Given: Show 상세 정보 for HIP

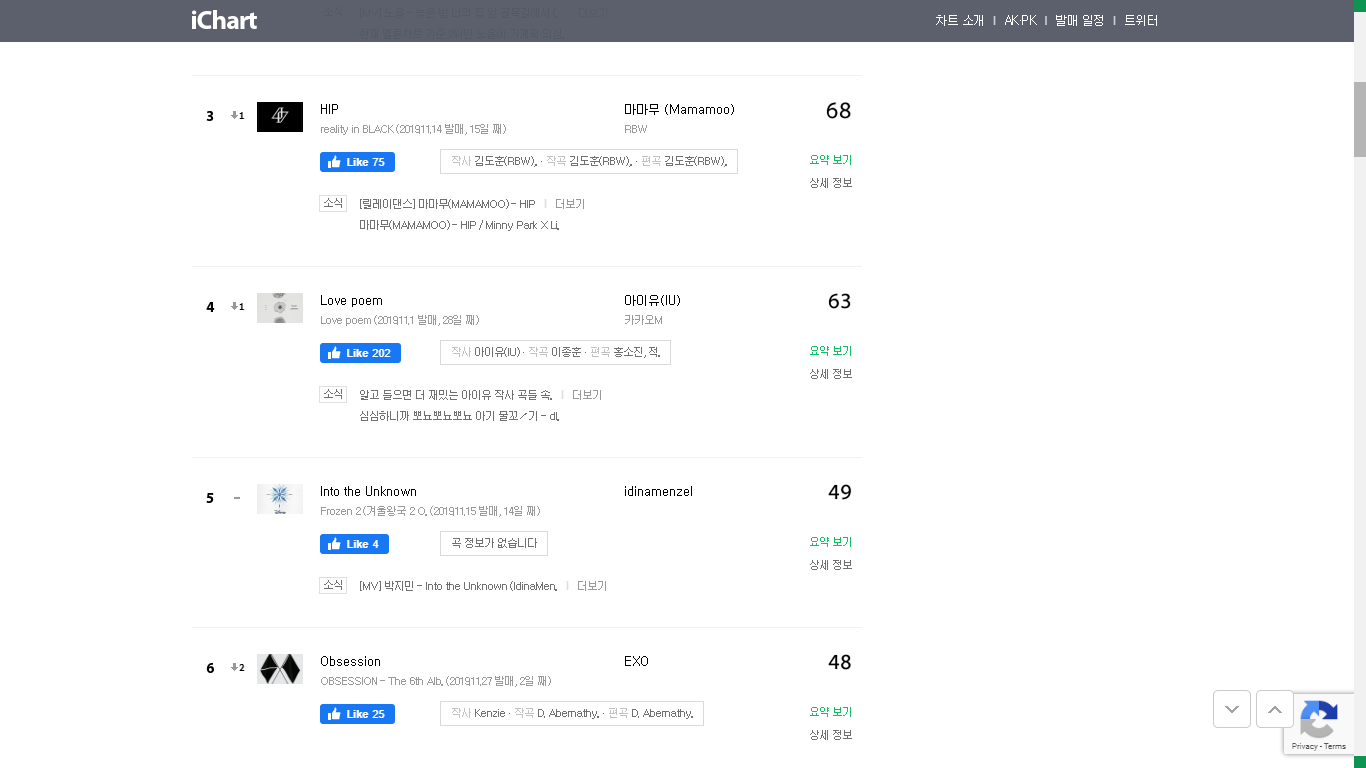Looking at the screenshot, I should 831,183.
